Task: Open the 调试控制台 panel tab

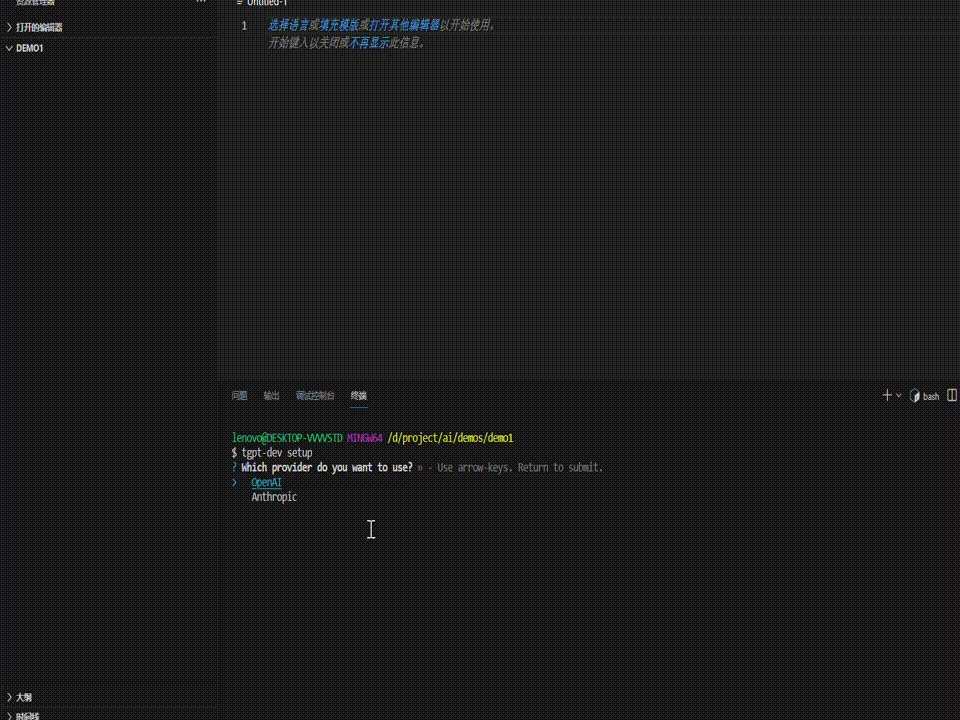Action: point(314,395)
